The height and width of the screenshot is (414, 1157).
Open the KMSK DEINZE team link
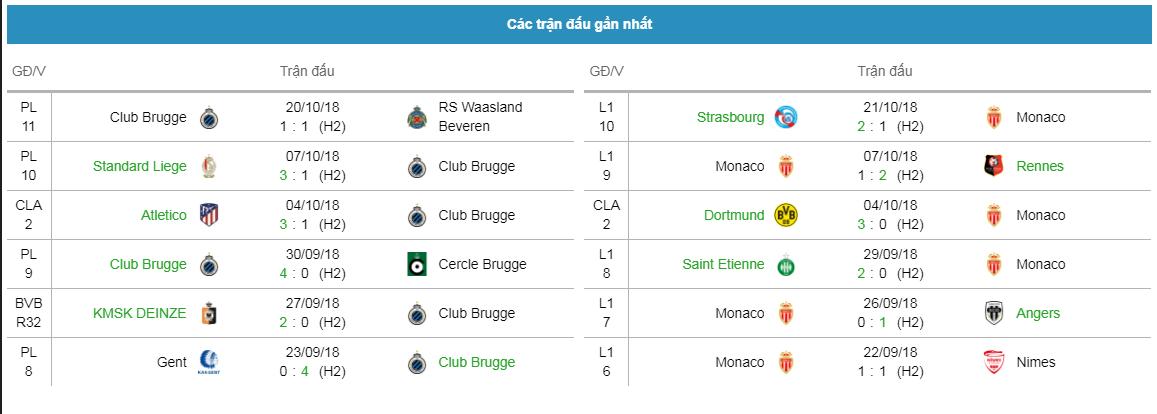click(140, 313)
